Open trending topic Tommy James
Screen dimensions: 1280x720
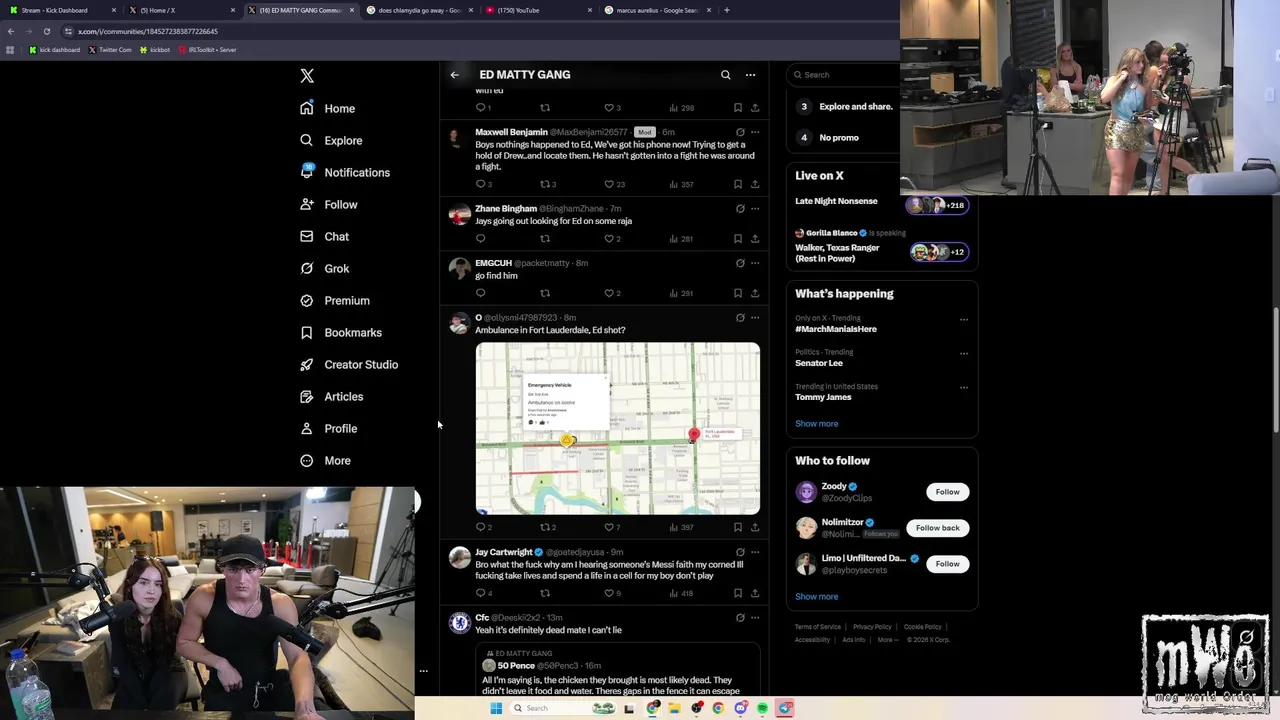pos(823,397)
